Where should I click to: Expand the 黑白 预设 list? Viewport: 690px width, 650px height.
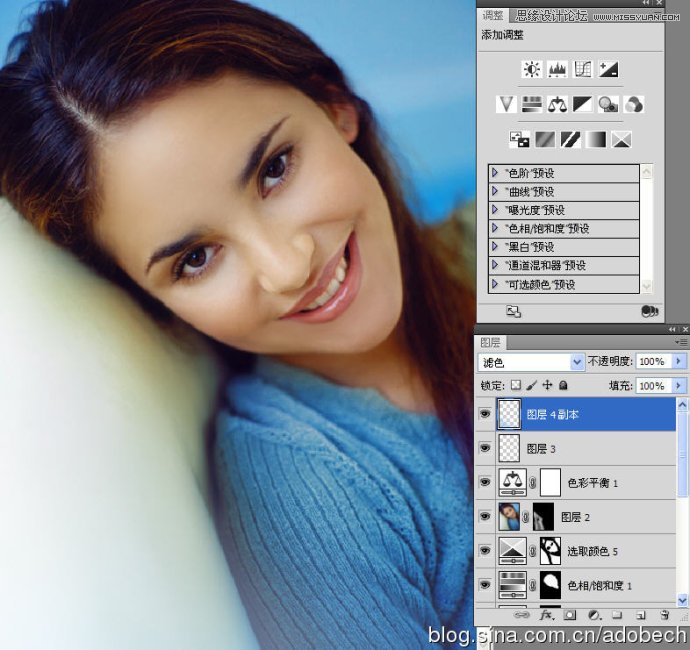(495, 247)
